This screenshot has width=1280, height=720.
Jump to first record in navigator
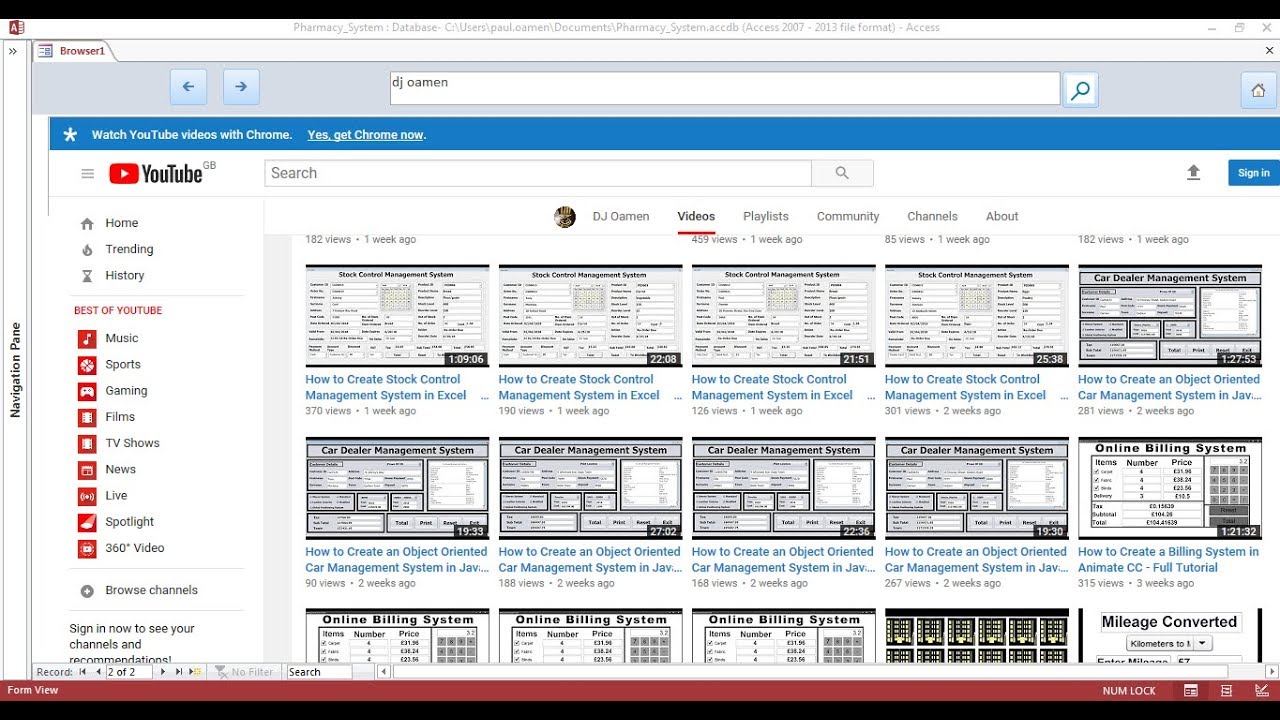point(83,672)
